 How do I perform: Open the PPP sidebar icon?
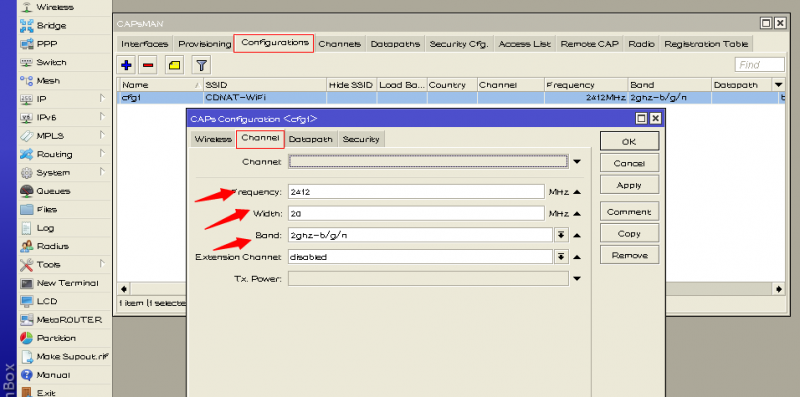27,44
